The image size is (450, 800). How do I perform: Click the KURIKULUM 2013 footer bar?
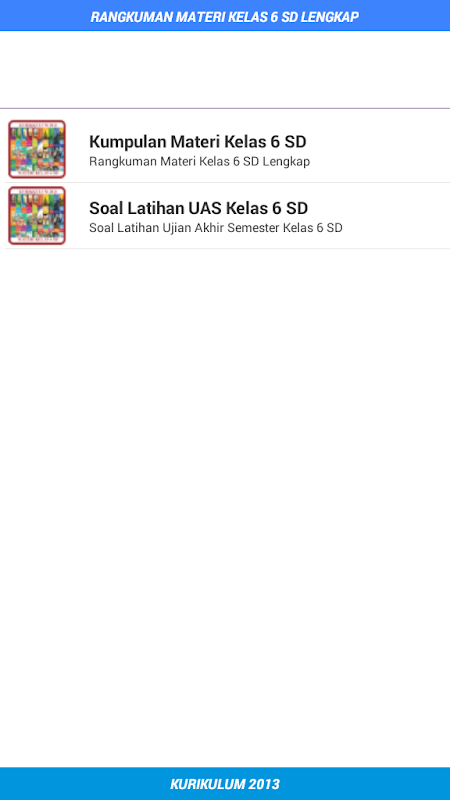tap(225, 784)
